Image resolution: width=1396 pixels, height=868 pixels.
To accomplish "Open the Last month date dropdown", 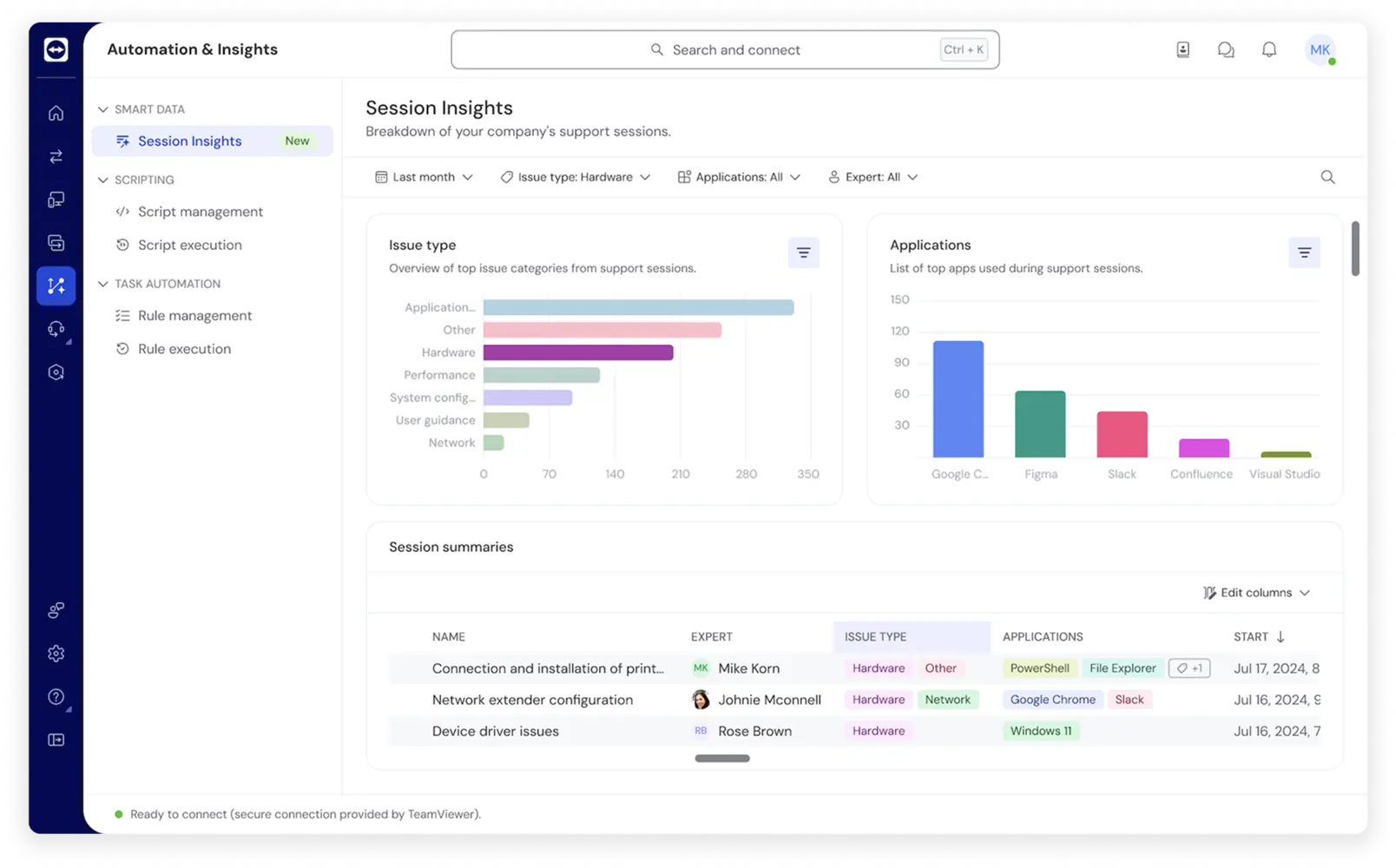I will coord(424,177).
